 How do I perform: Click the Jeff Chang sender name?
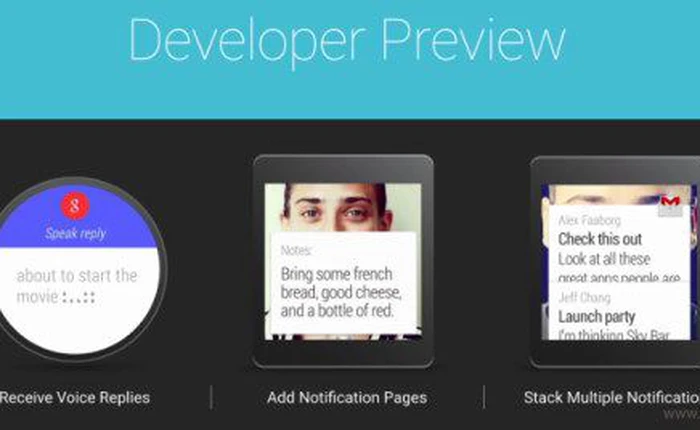point(584,297)
